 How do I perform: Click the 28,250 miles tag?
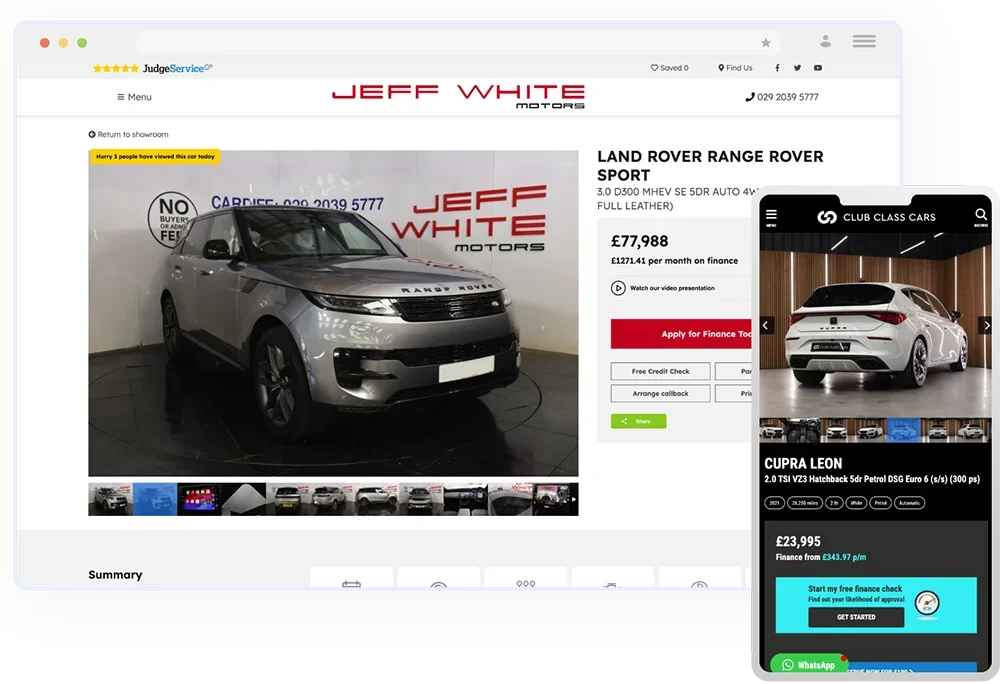[x=805, y=503]
